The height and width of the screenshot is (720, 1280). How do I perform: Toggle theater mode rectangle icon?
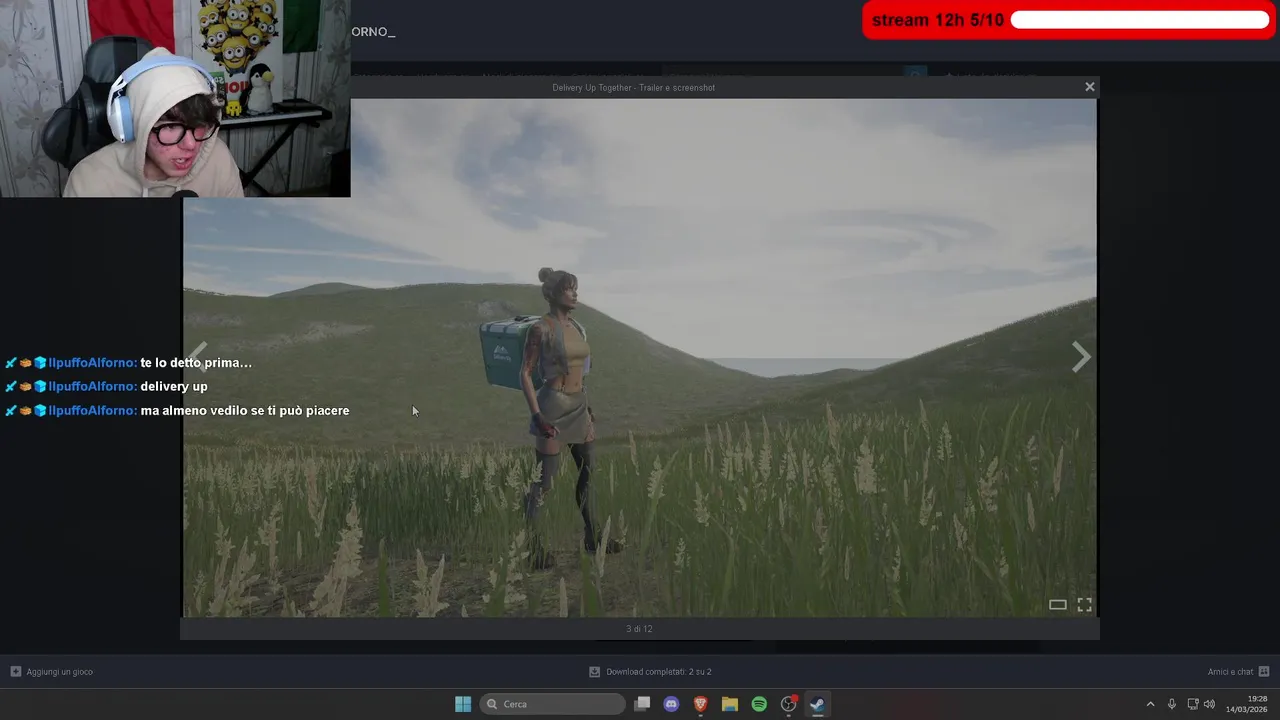[1057, 604]
